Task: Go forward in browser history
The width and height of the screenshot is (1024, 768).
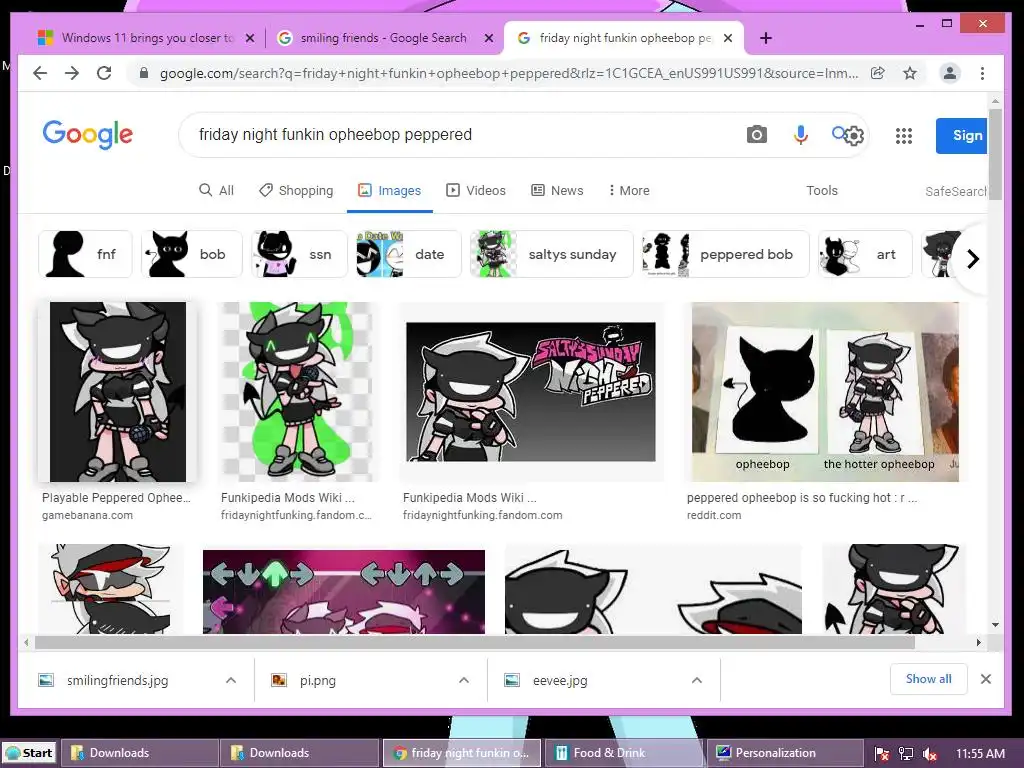Action: (72, 73)
